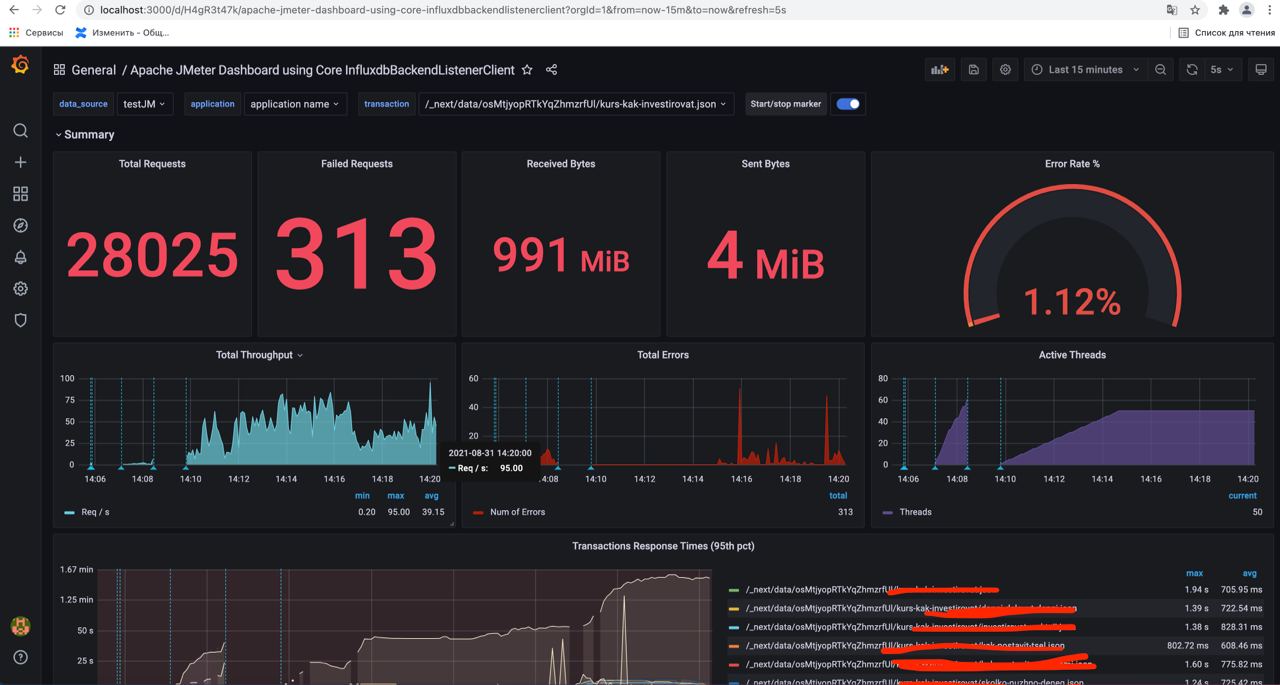This screenshot has width=1280, height=685.
Task: Click the 28025 Total Requests value
Action: [x=152, y=256]
